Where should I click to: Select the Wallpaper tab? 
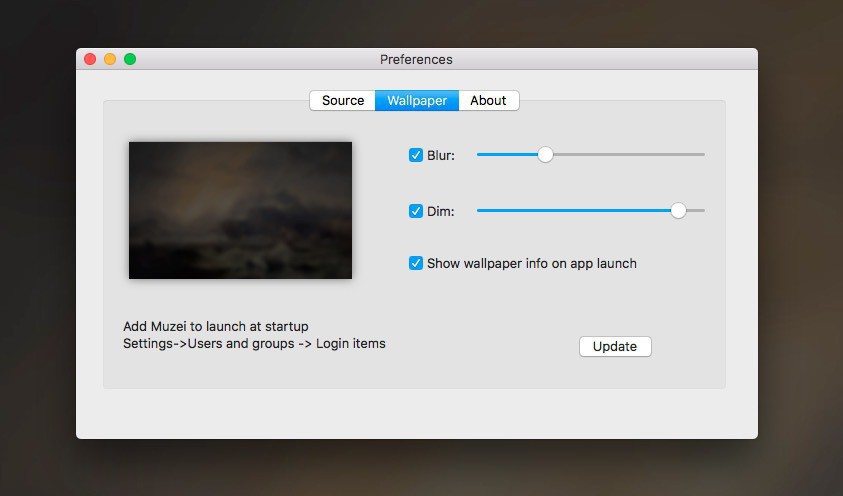point(417,100)
